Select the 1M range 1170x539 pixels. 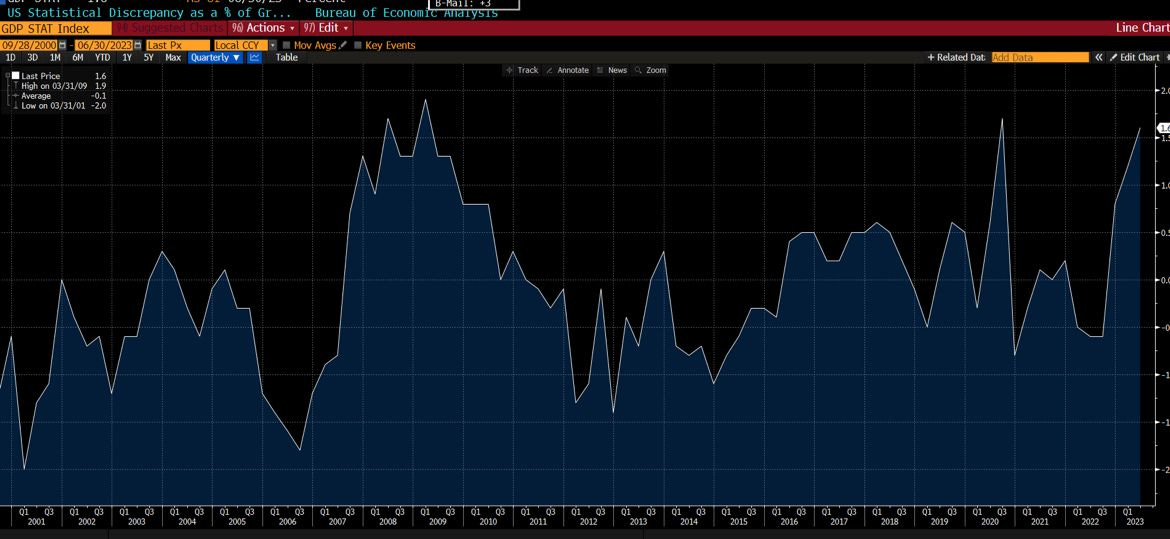(55, 57)
